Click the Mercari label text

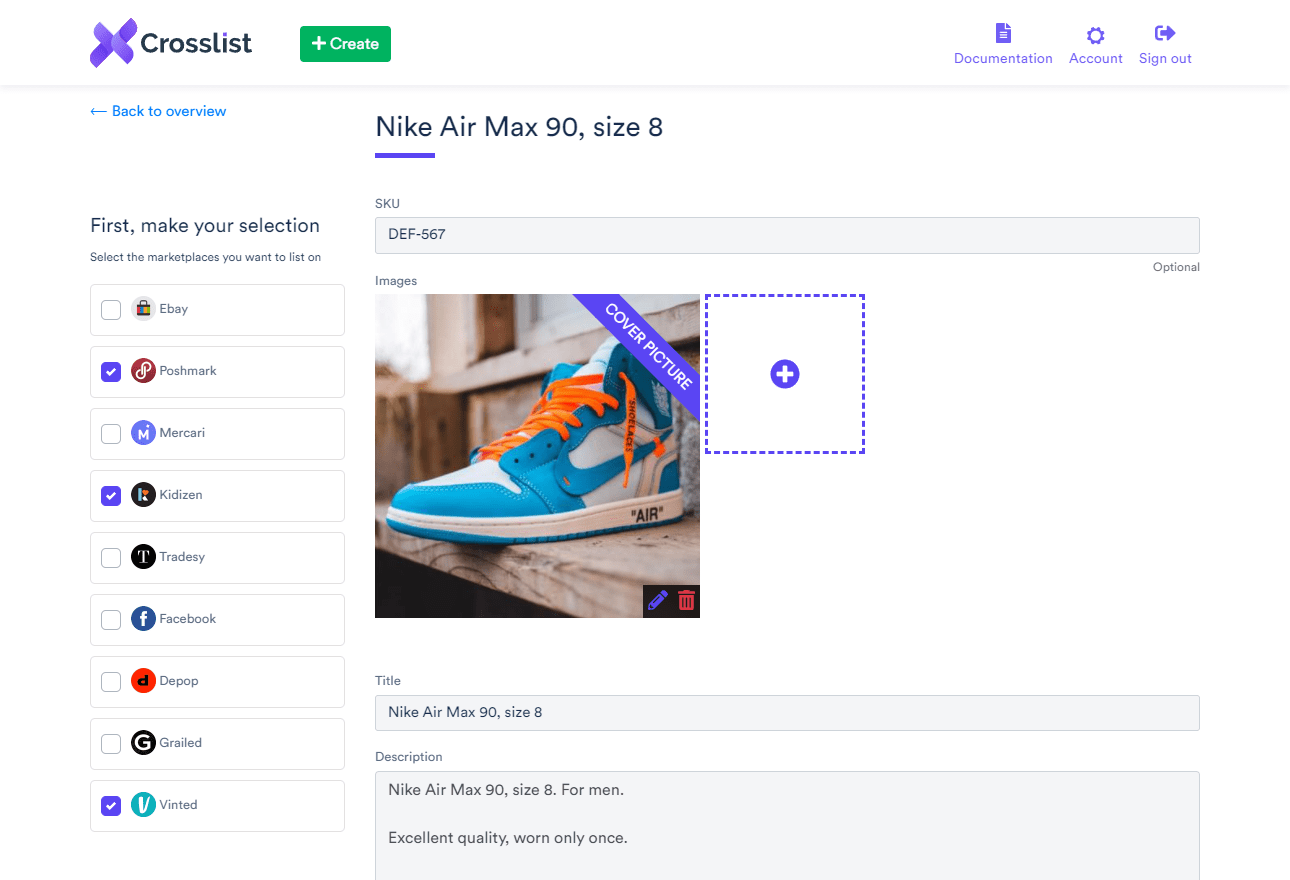pos(182,433)
